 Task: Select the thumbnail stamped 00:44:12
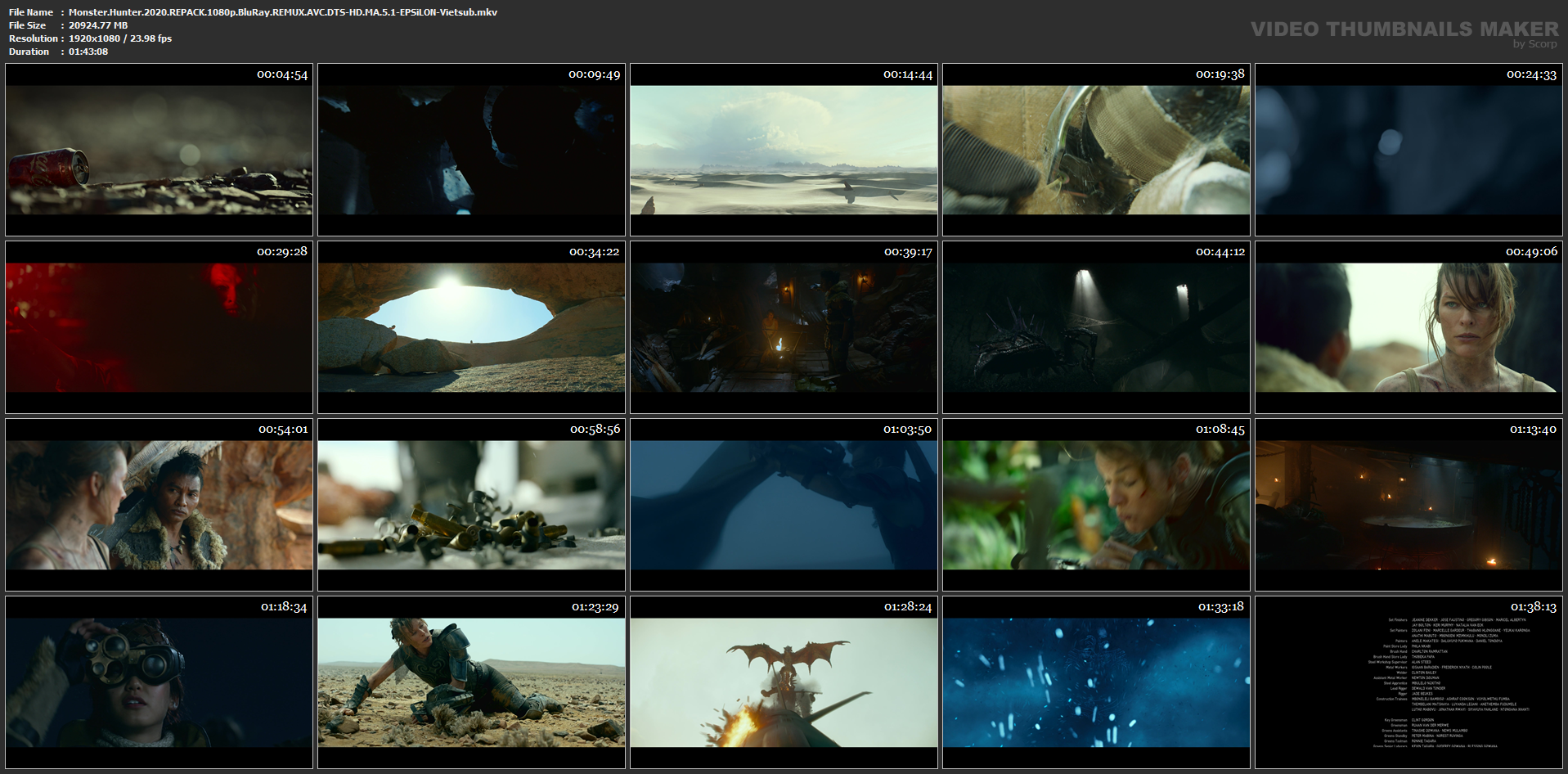click(1096, 327)
